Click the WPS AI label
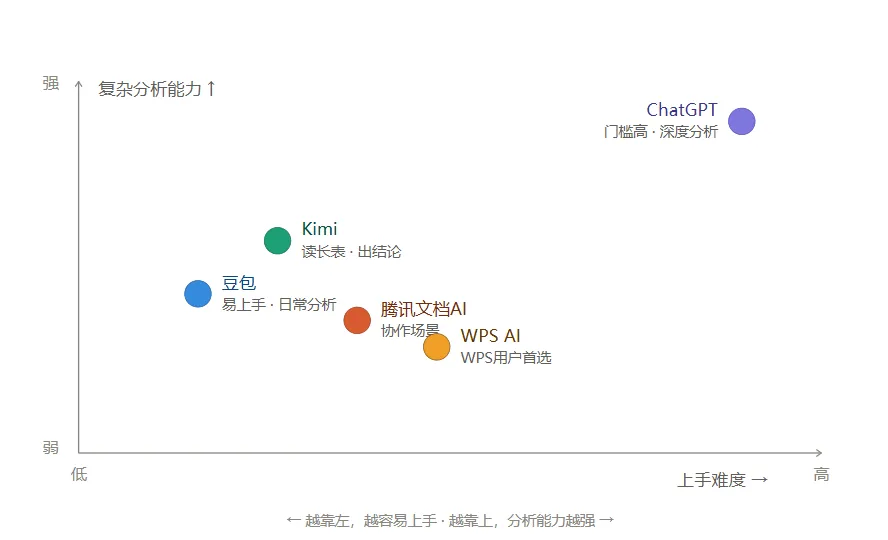 [490, 336]
